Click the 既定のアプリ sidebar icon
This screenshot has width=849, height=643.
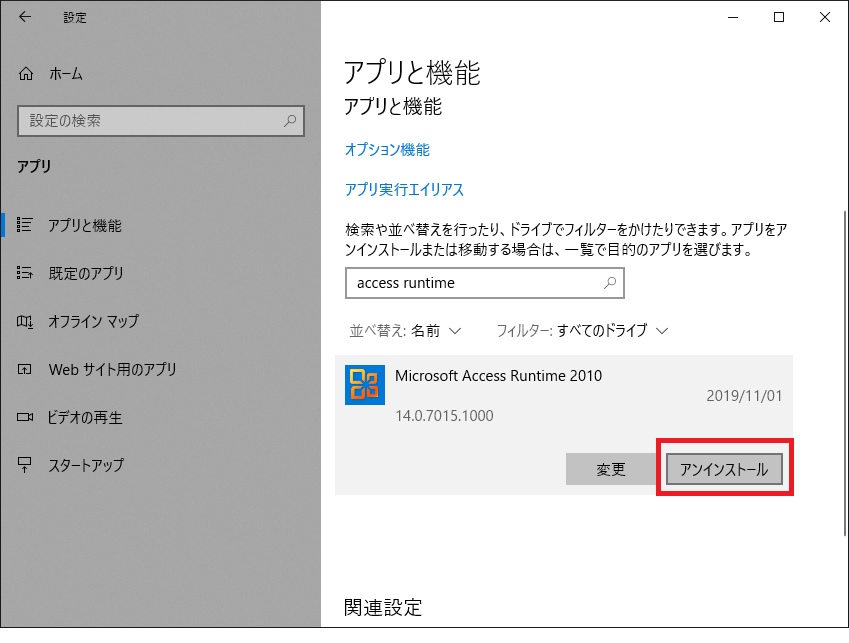pos(26,273)
